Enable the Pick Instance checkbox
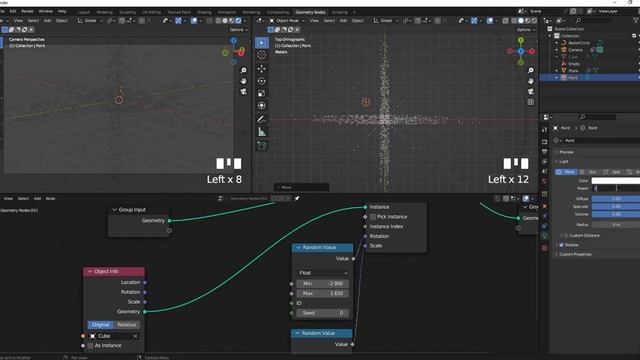 pyautogui.click(x=373, y=217)
